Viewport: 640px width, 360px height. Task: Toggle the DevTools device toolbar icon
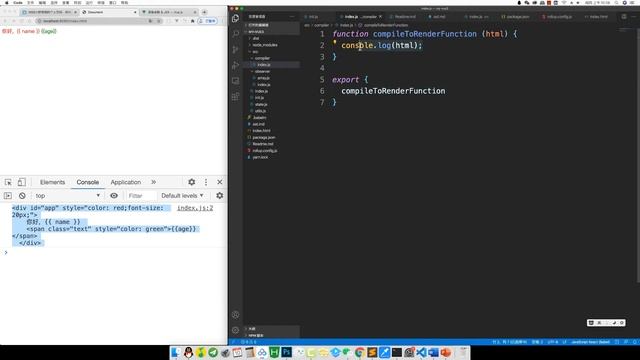point(21,182)
